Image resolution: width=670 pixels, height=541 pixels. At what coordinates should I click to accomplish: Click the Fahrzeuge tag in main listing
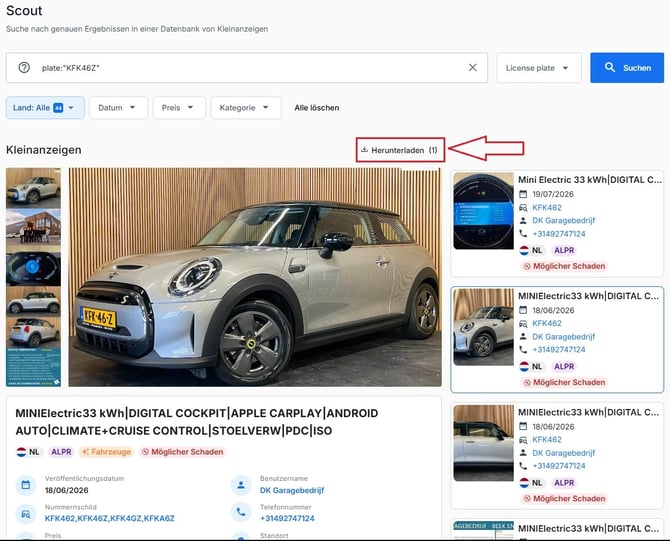[x=106, y=452]
